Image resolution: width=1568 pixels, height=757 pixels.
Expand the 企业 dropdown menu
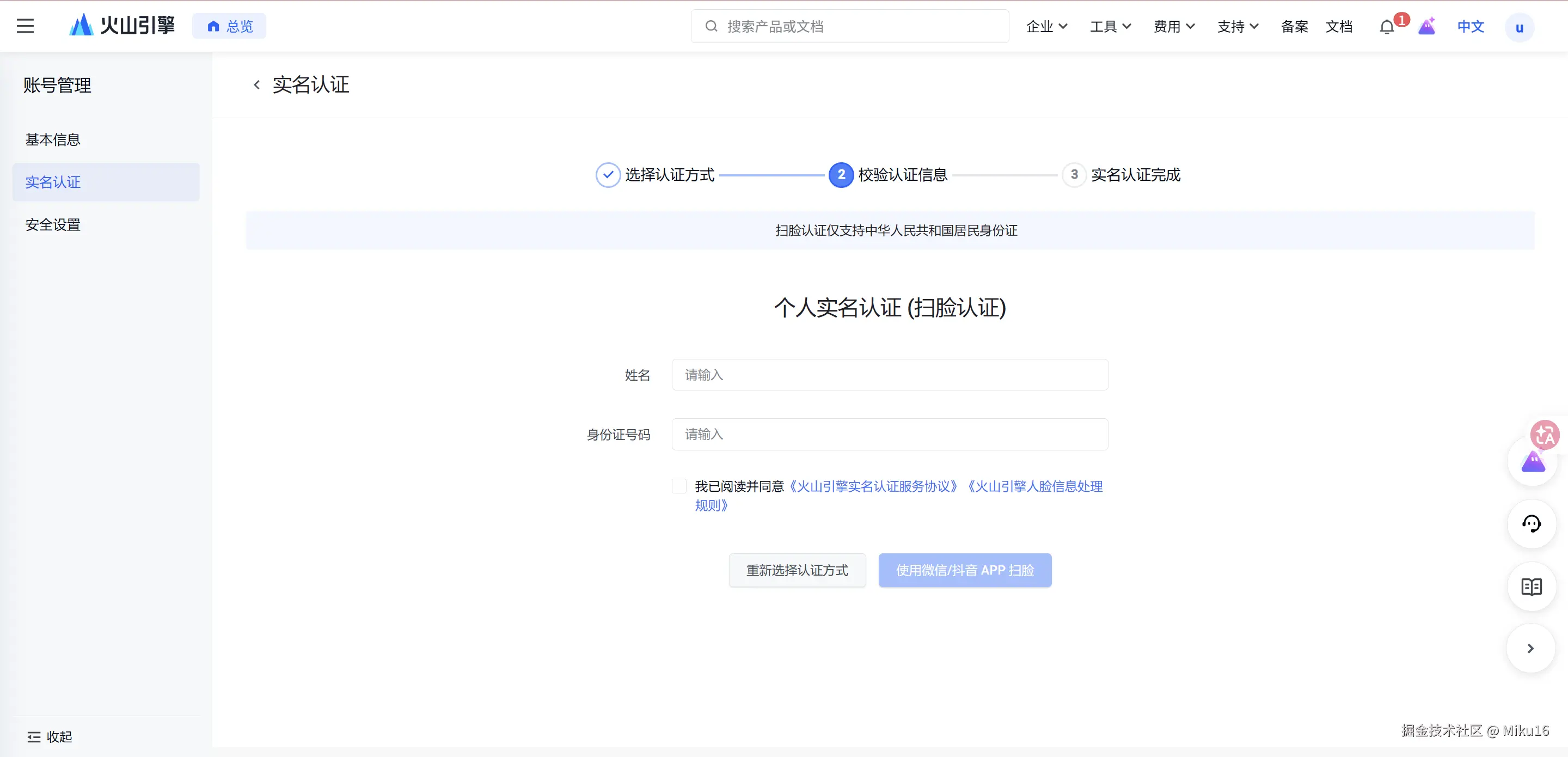click(x=1046, y=26)
